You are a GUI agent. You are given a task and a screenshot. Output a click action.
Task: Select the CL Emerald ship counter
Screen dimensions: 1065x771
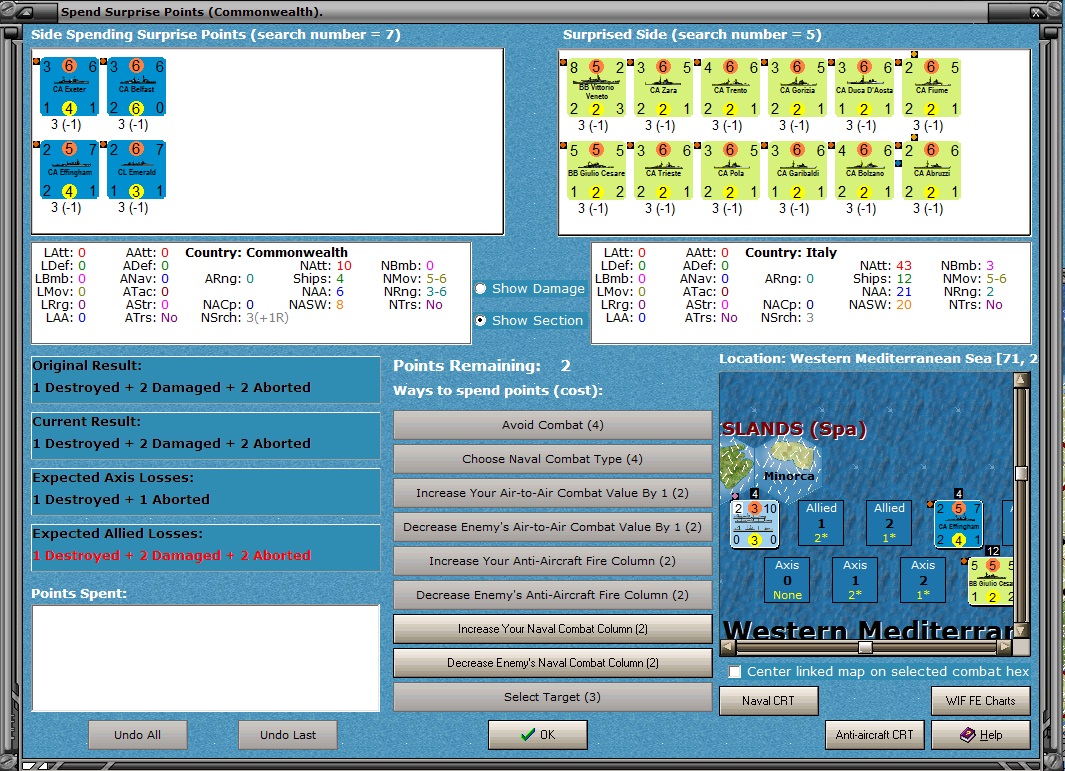click(137, 170)
